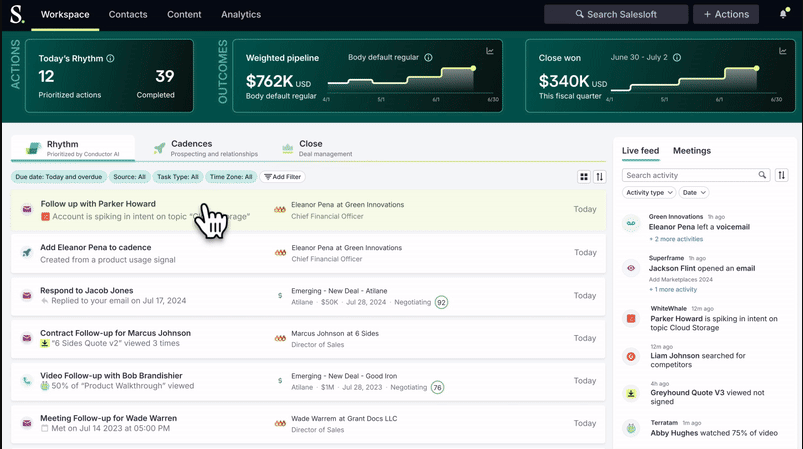Open the Date filter dropdown
Screen dimensions: 803x449
[695, 192]
